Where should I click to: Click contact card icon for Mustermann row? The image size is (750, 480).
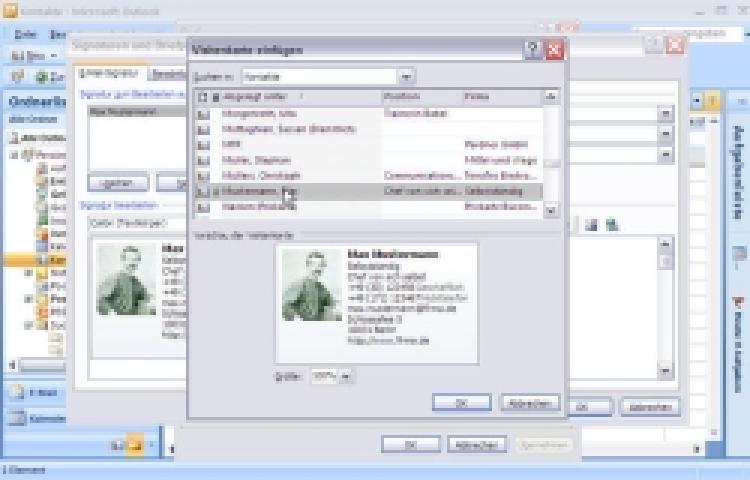click(203, 190)
